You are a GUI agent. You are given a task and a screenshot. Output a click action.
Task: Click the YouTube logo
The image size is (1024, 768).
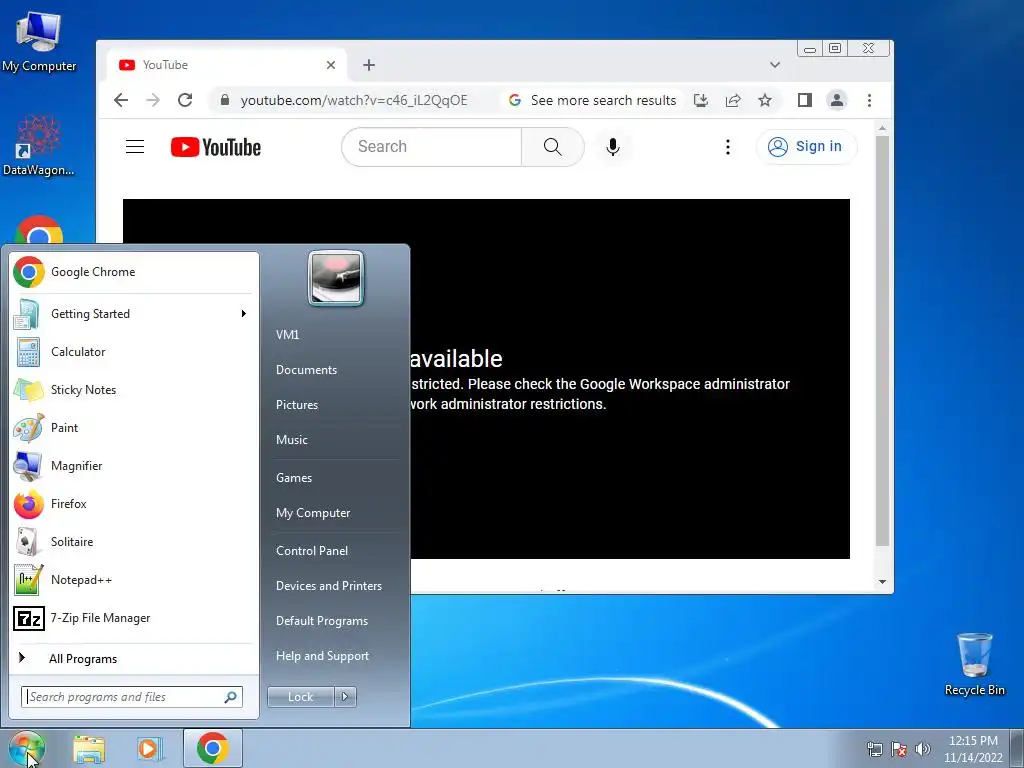pos(216,147)
